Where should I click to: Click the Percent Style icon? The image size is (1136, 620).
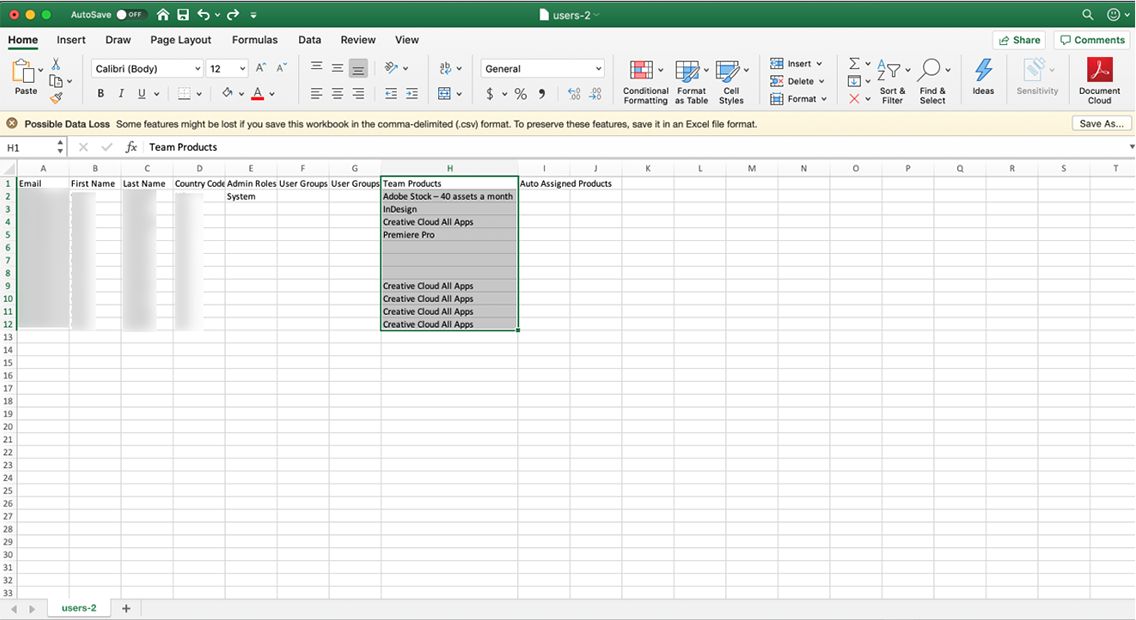pyautogui.click(x=520, y=93)
